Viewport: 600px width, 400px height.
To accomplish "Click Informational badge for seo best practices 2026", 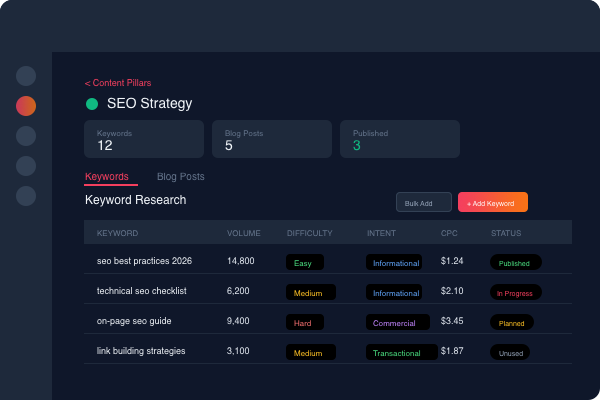I will coord(394,262).
